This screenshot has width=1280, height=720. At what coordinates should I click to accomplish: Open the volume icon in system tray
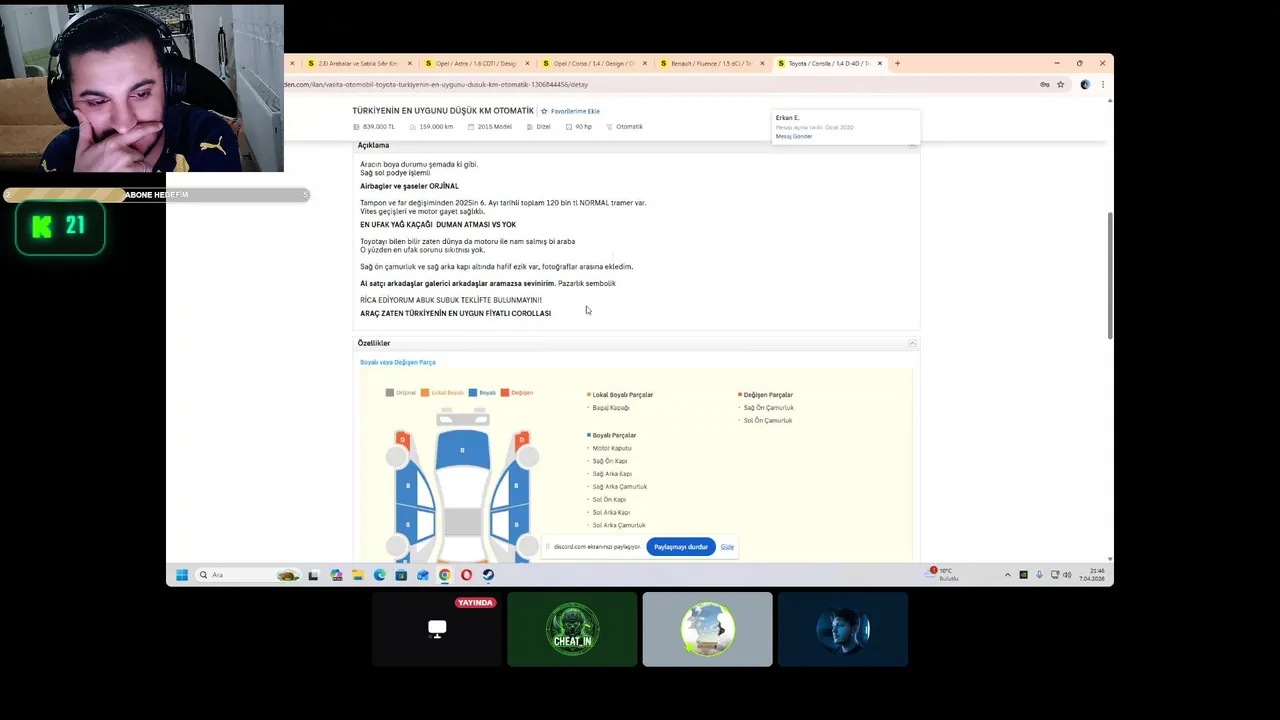(x=1067, y=575)
